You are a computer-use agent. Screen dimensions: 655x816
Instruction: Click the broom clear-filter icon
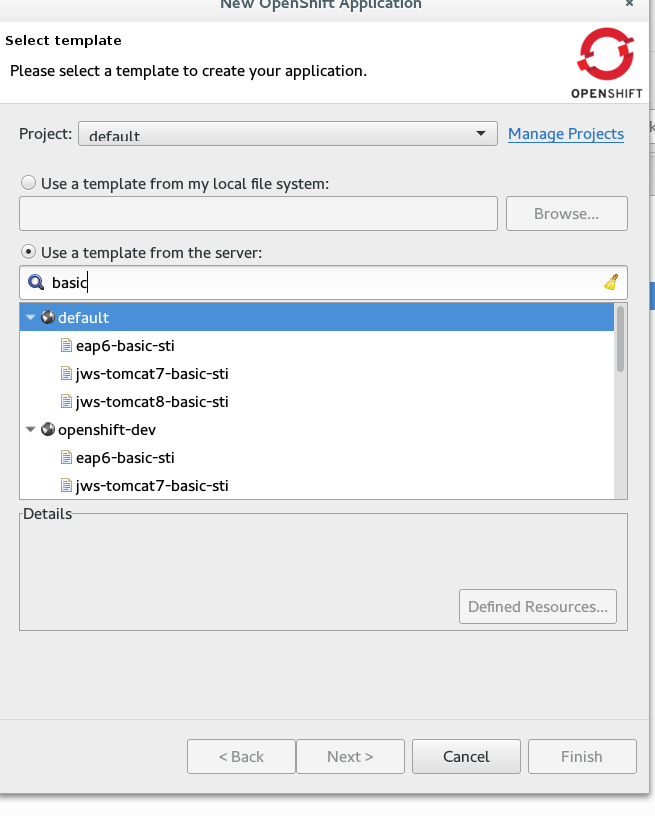click(611, 283)
